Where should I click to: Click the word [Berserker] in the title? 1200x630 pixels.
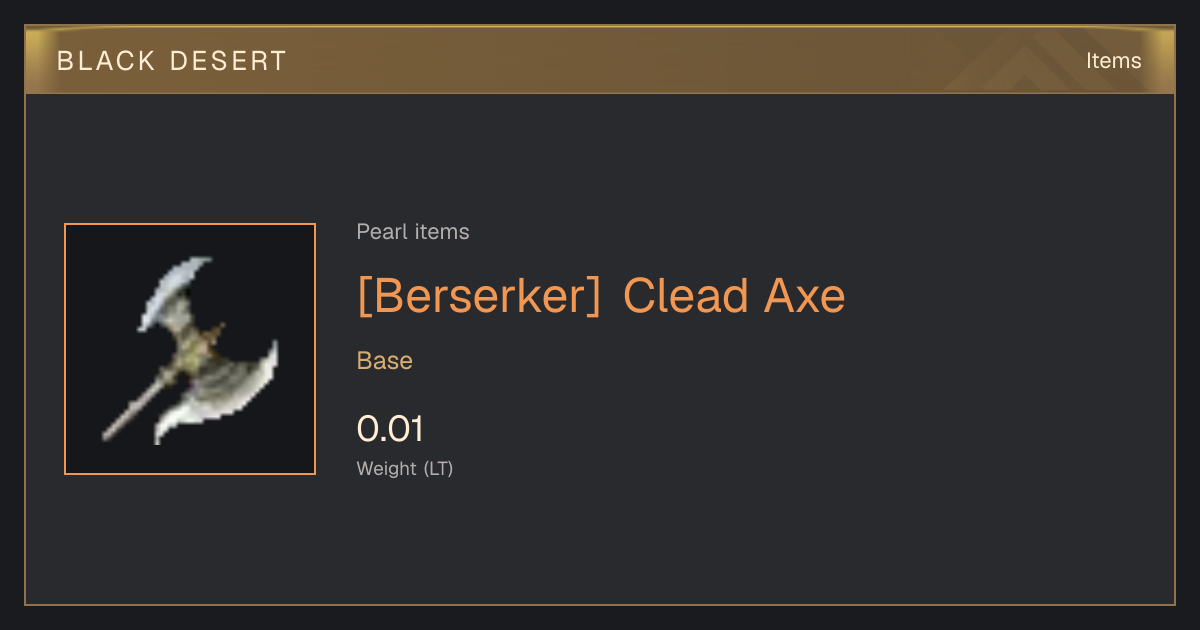[x=479, y=297]
